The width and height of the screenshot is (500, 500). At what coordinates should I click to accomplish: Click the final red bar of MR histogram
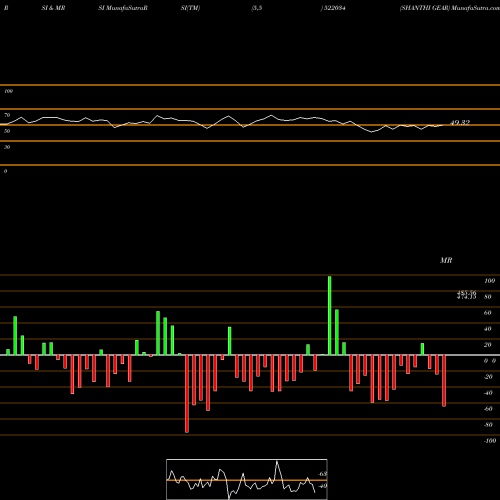[444, 381]
